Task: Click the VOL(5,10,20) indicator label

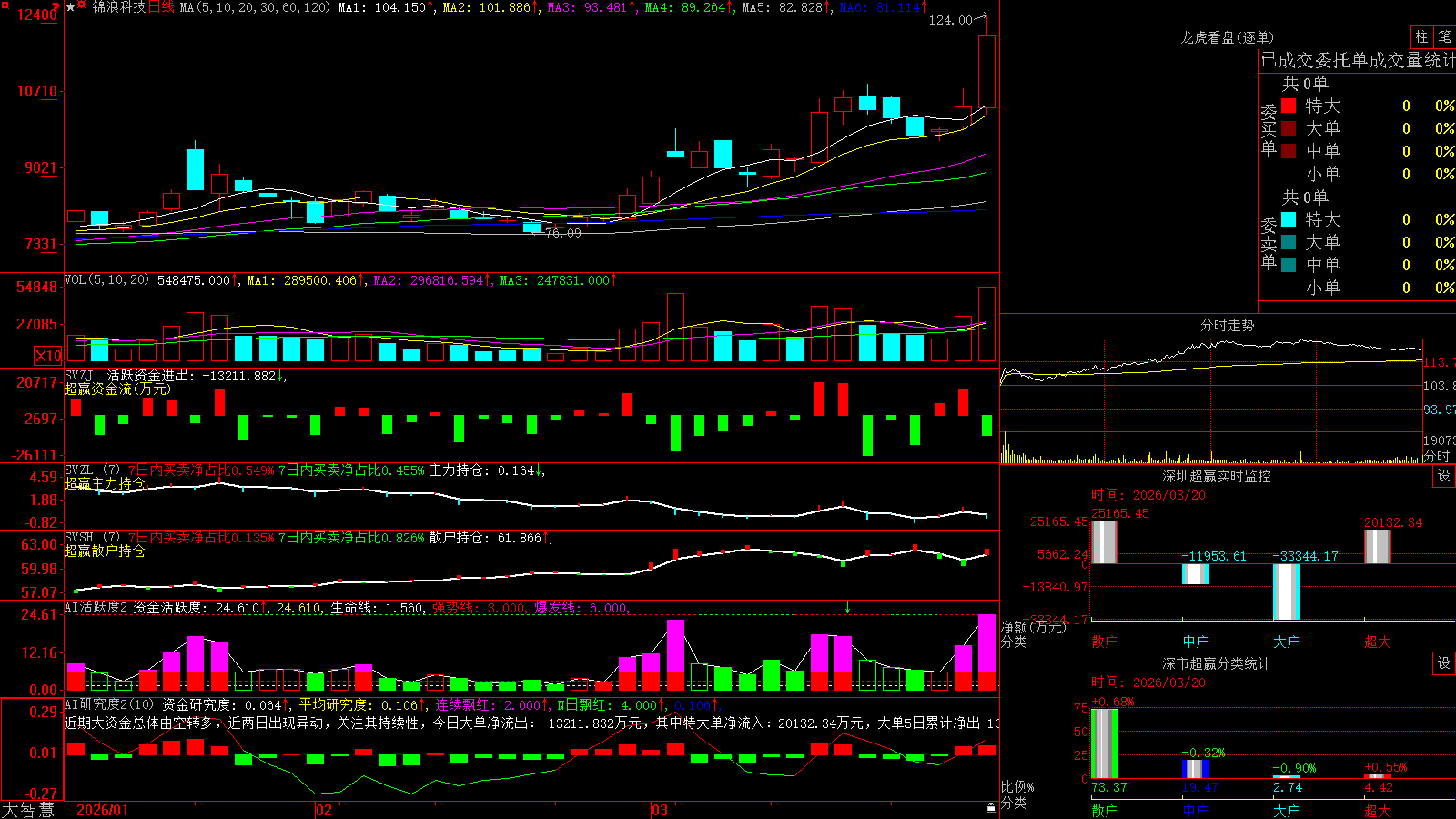Action: point(106,280)
